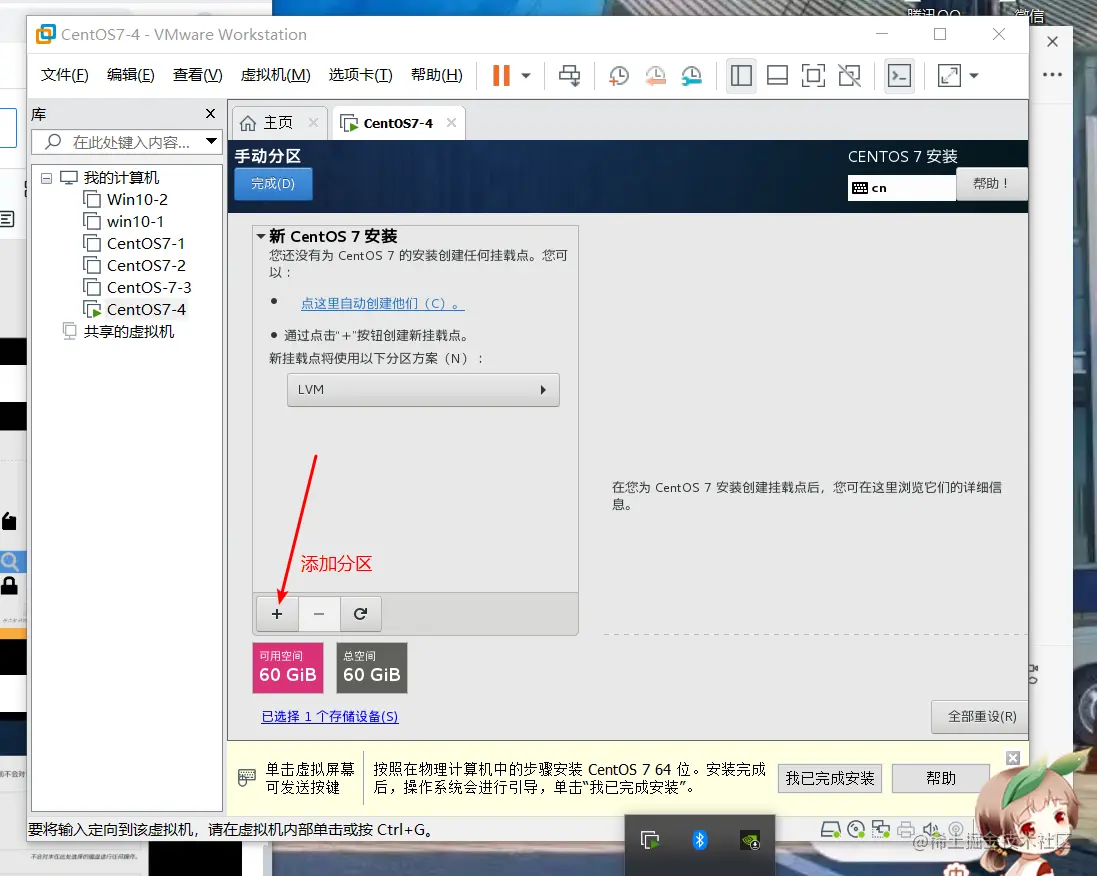This screenshot has width=1097, height=876.
Task: Click the stretch guest display icon
Action: (x=949, y=76)
